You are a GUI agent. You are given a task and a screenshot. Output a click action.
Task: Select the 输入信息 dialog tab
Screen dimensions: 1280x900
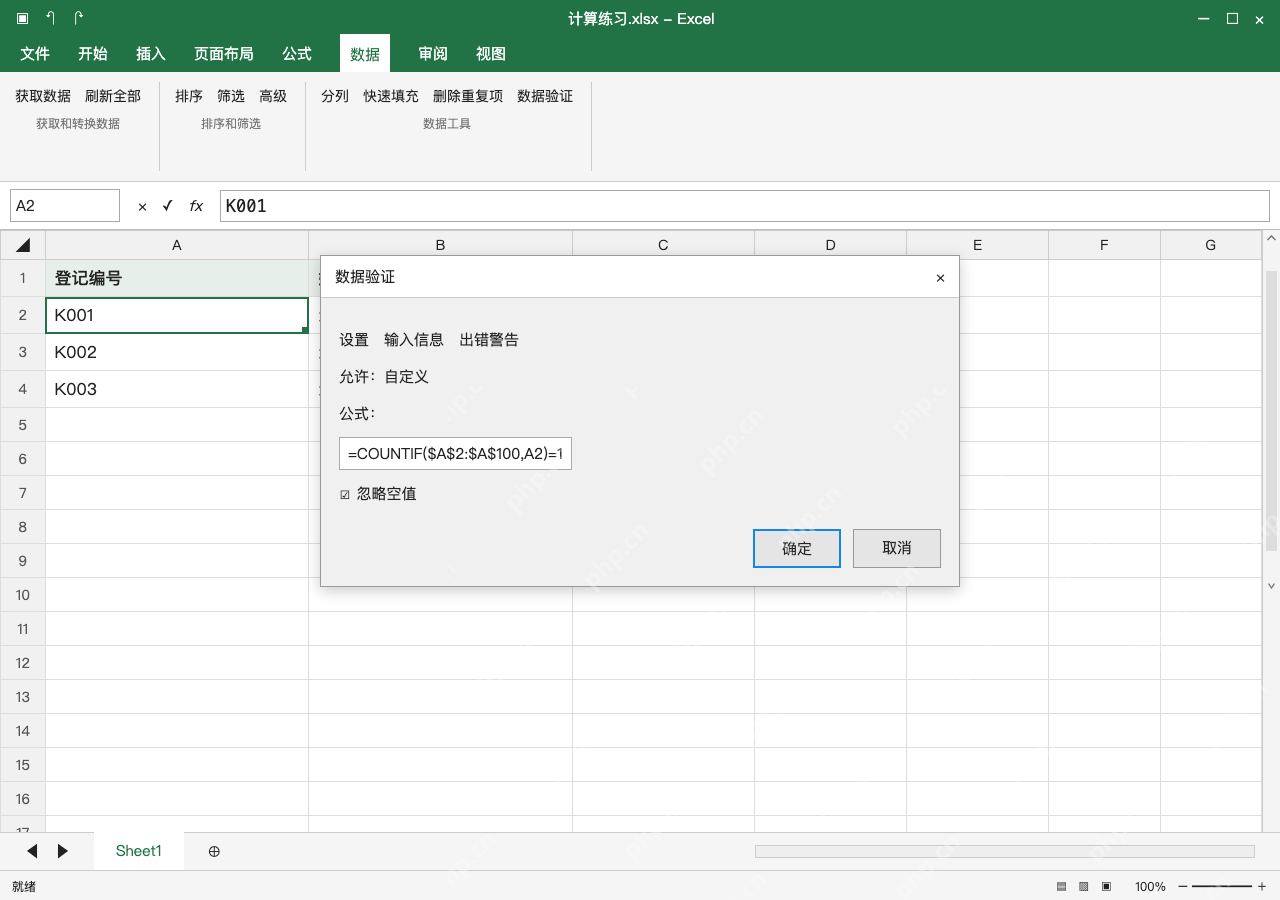click(x=414, y=340)
